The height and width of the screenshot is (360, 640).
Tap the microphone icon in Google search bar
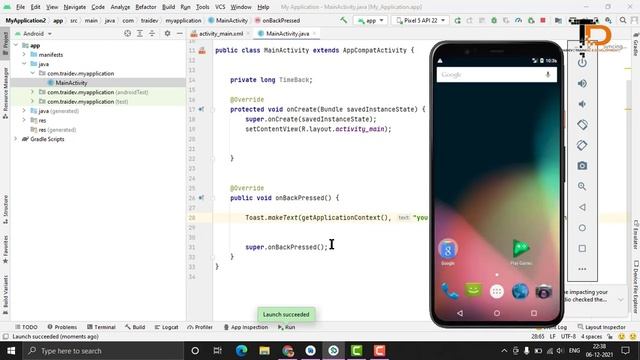coord(548,75)
